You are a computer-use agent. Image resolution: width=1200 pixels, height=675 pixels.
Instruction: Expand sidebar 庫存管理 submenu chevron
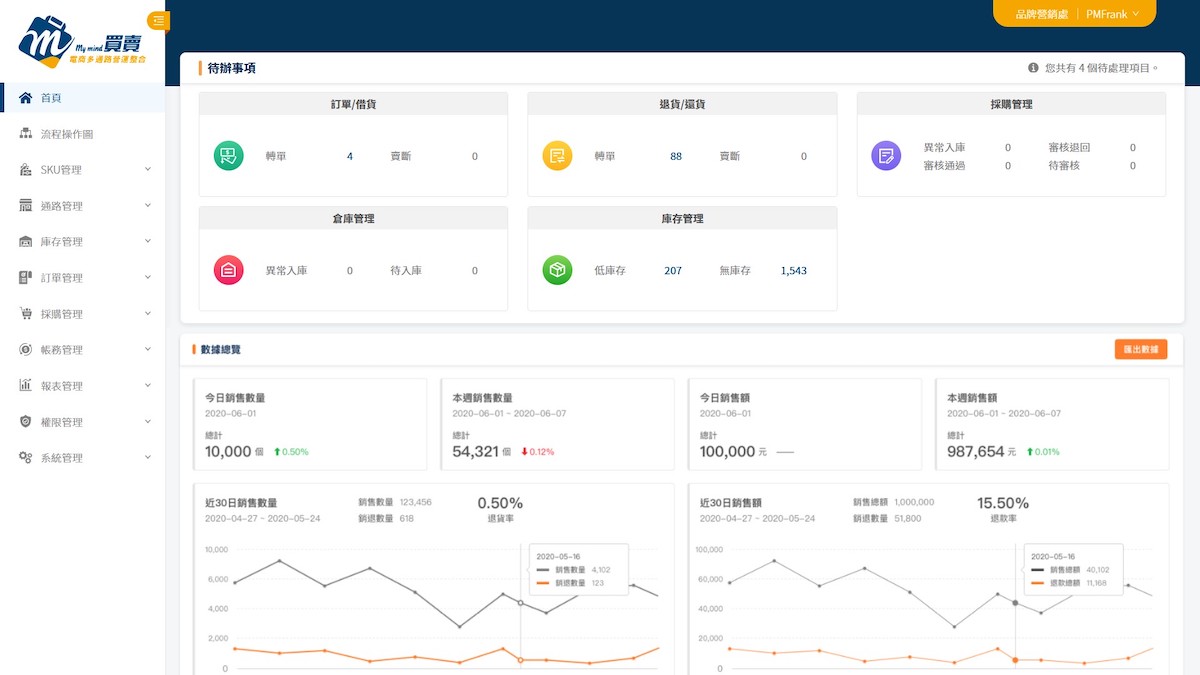(148, 242)
